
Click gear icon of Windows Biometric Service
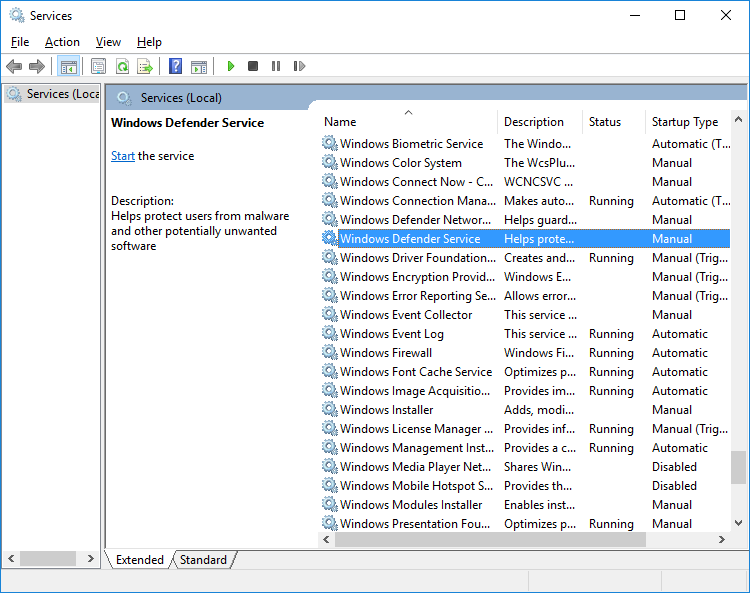click(330, 143)
